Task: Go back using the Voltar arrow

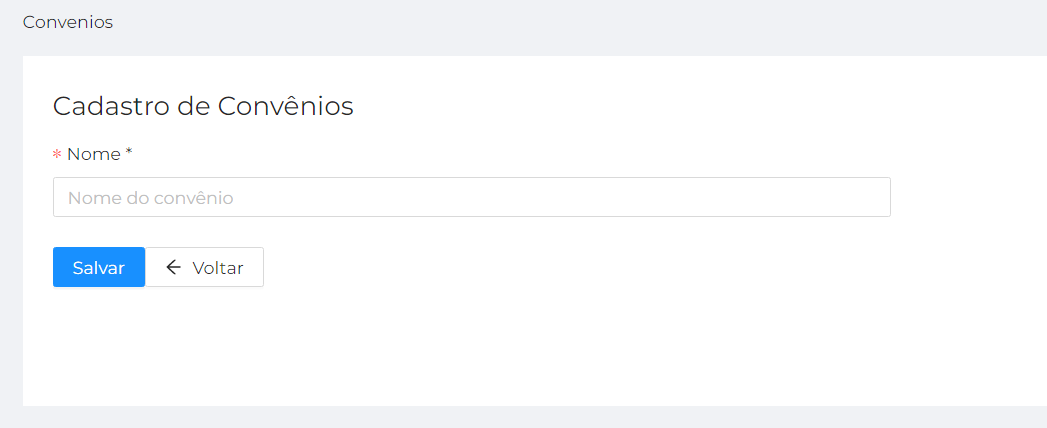Action: tap(174, 267)
